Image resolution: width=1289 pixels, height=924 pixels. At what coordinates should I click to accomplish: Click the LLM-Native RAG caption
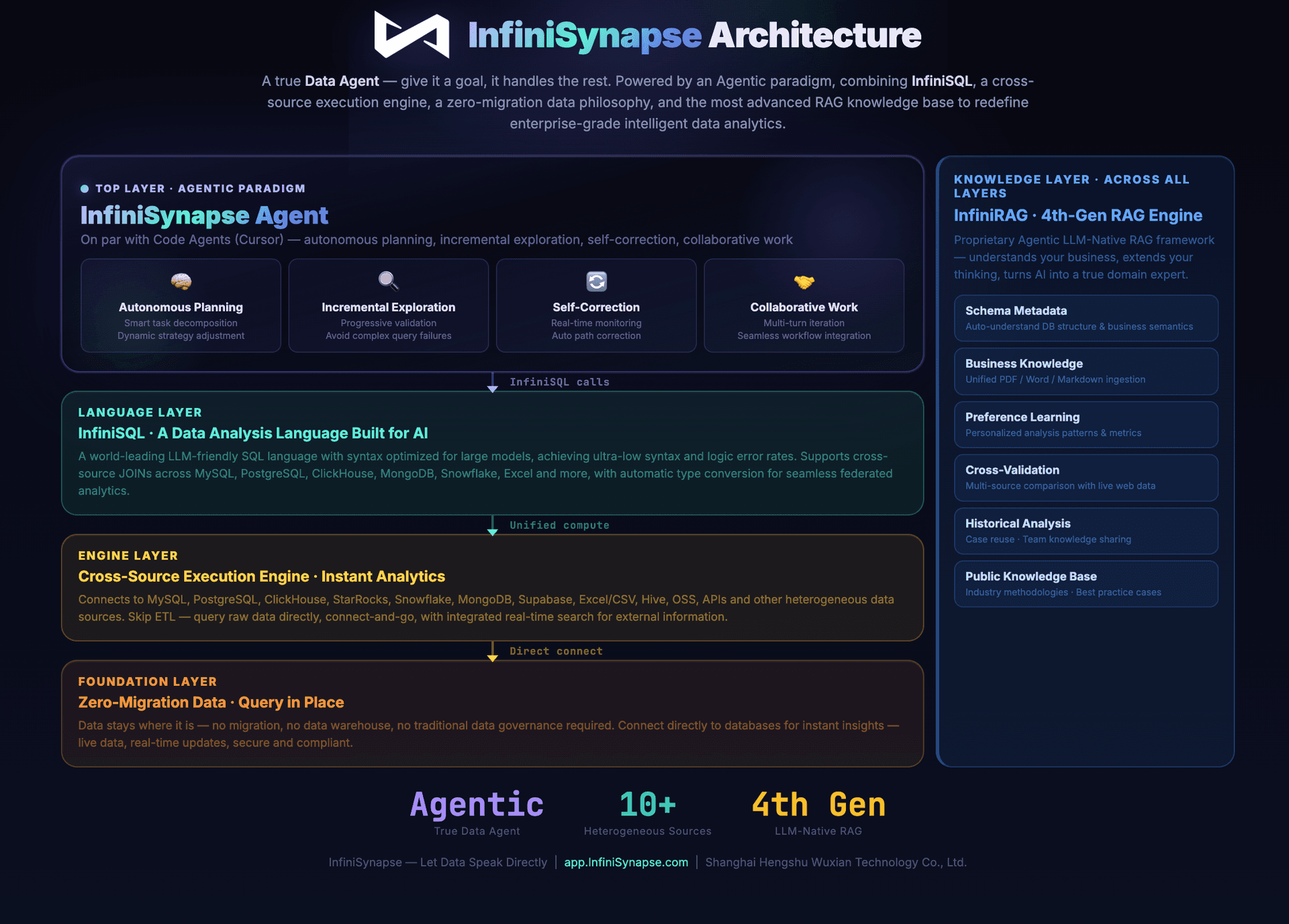[818, 831]
